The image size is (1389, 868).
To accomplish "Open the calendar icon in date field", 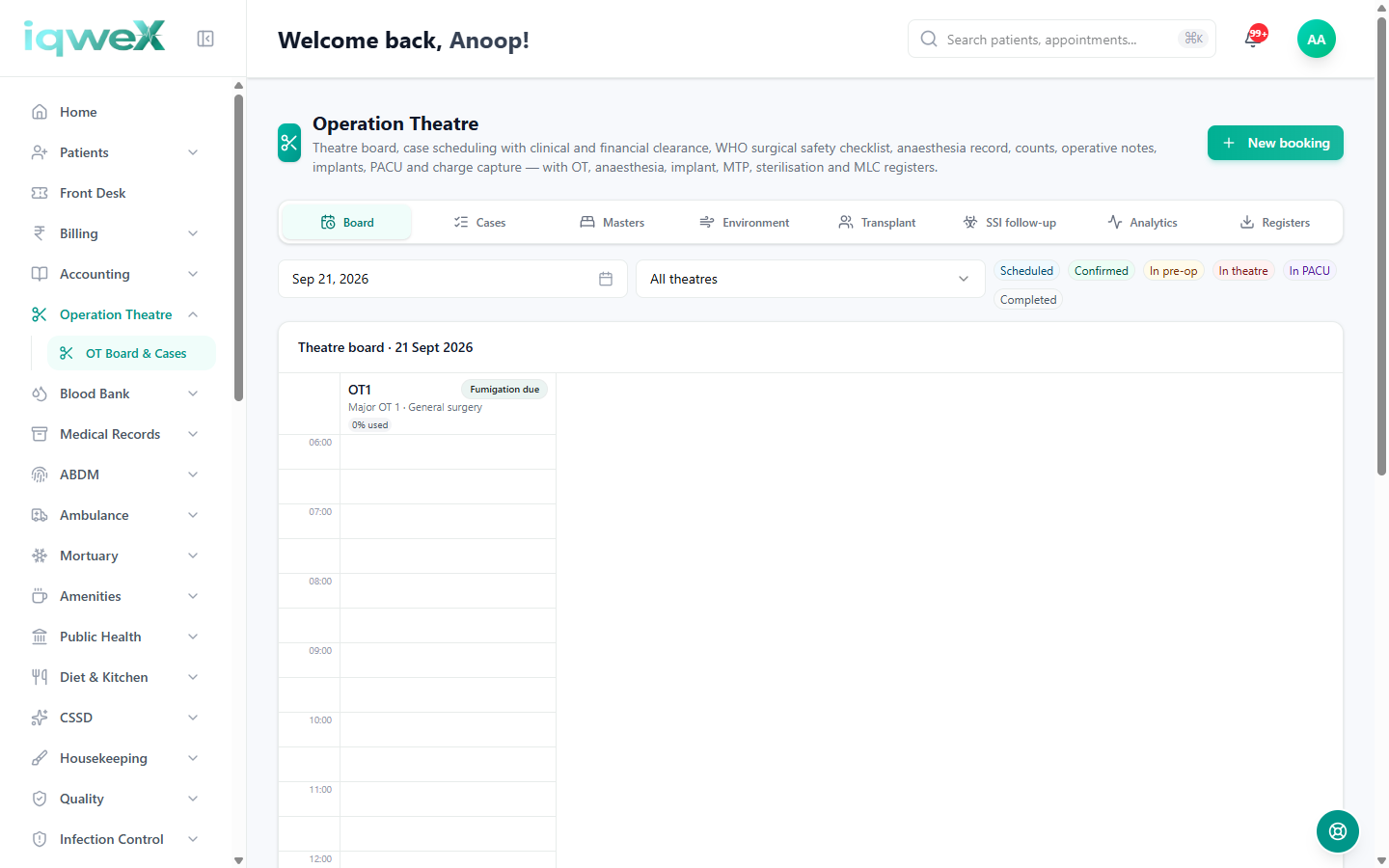I will (606, 279).
